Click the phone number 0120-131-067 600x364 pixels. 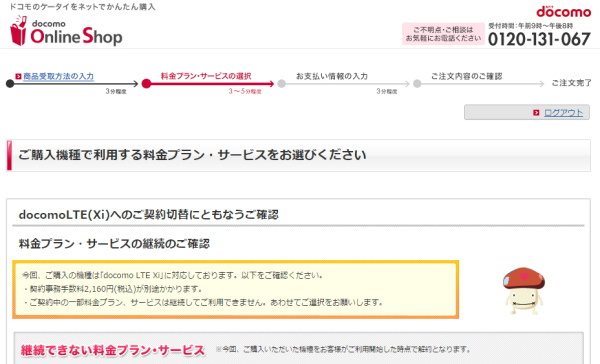[x=539, y=39]
